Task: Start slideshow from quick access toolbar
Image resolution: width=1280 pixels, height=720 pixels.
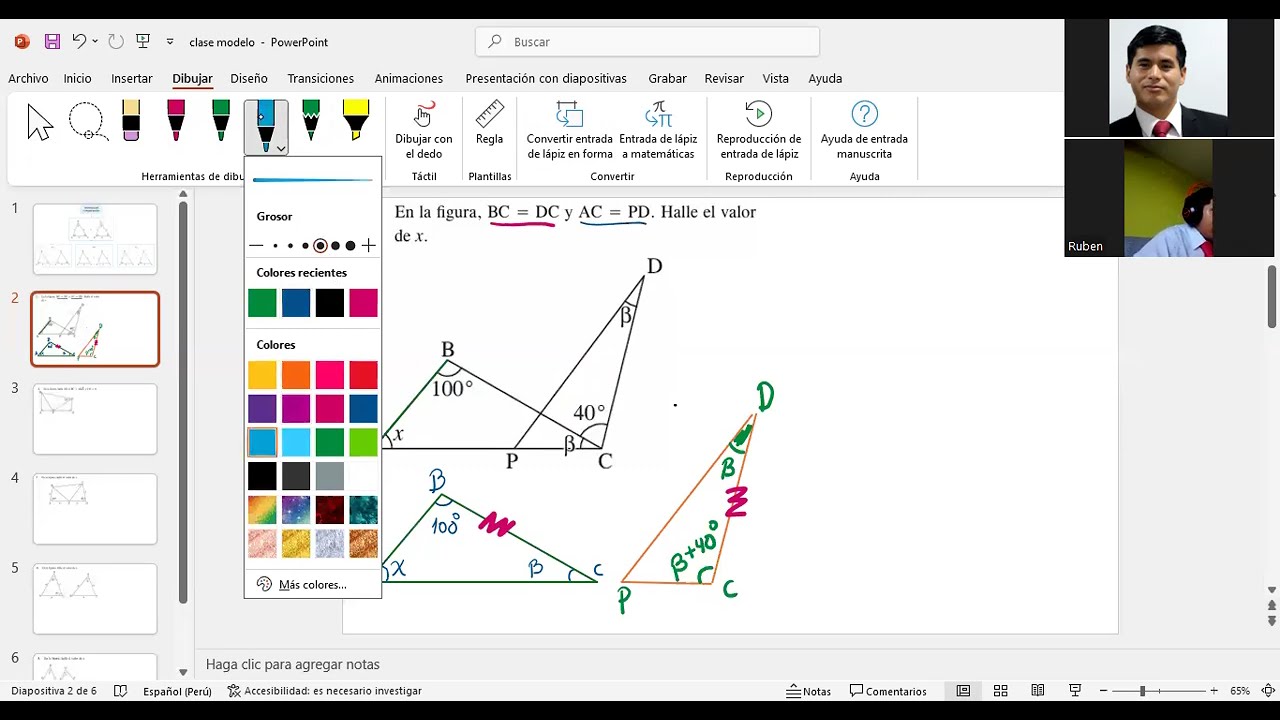Action: point(143,41)
